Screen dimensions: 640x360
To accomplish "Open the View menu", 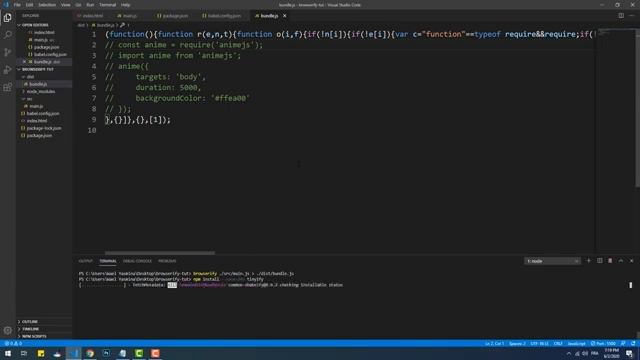I will point(65,5).
